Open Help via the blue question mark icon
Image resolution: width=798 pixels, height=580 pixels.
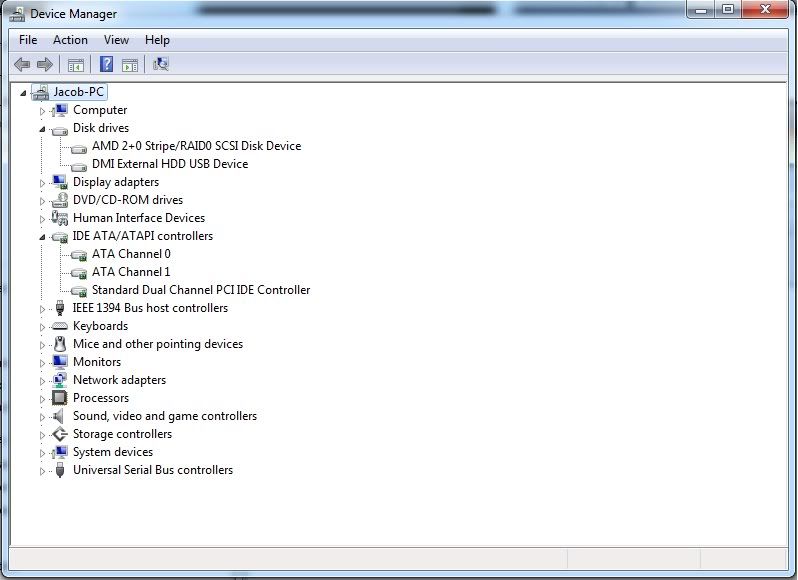105,65
